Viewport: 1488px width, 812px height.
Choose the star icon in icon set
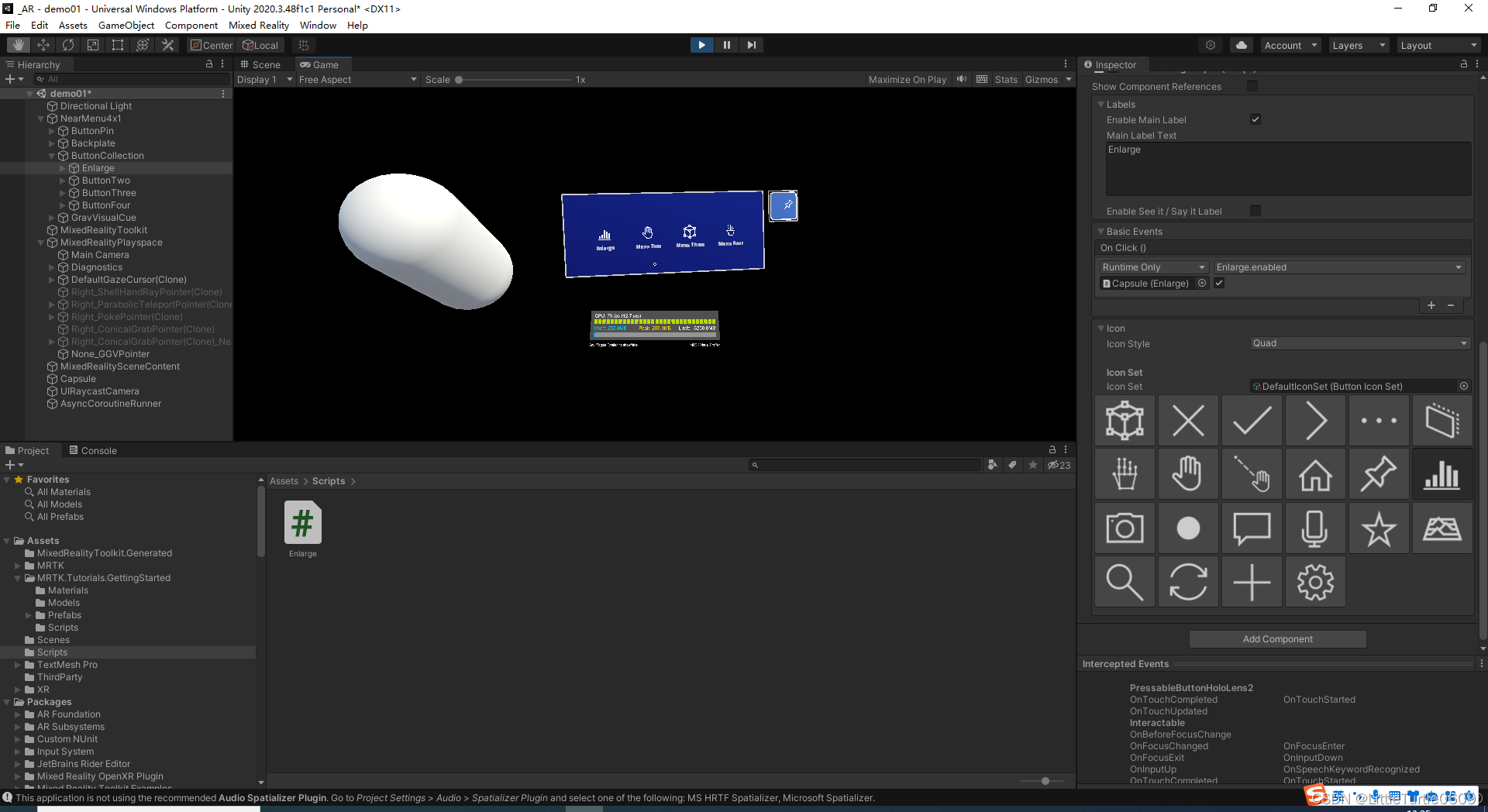(1379, 528)
